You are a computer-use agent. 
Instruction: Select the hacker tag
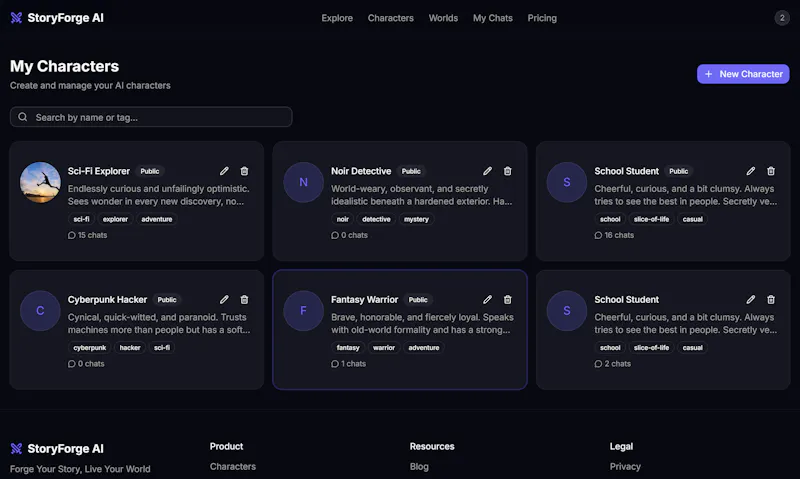(x=130, y=347)
